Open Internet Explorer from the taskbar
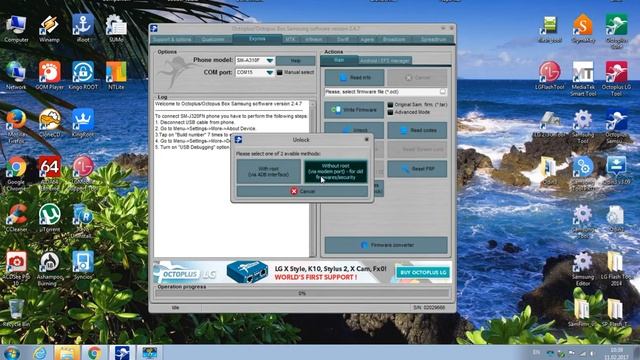Image resolution: width=640 pixels, height=360 pixels. 40,353
